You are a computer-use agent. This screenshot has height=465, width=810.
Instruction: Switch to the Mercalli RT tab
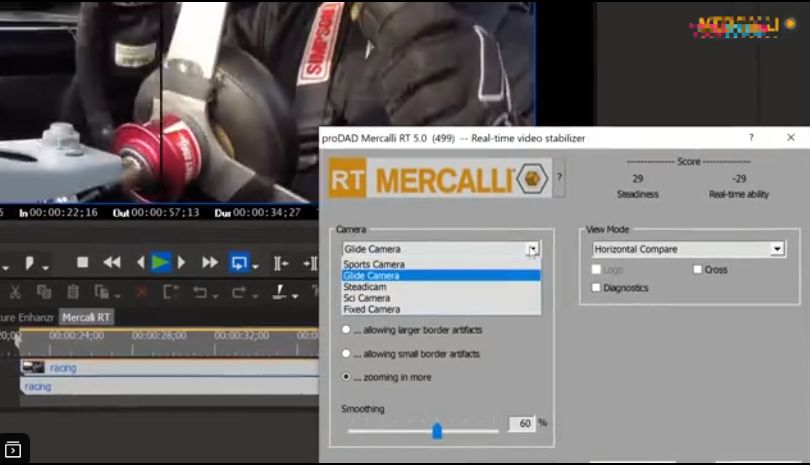[x=86, y=317]
